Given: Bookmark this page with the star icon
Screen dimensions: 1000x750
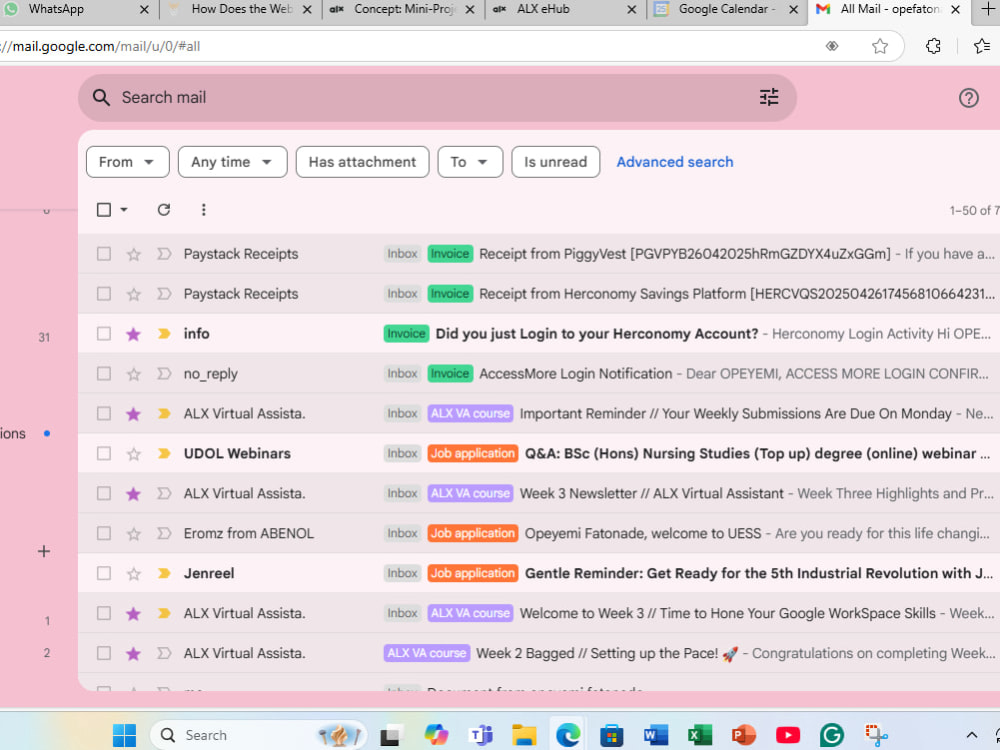Looking at the screenshot, I should pos(880,46).
